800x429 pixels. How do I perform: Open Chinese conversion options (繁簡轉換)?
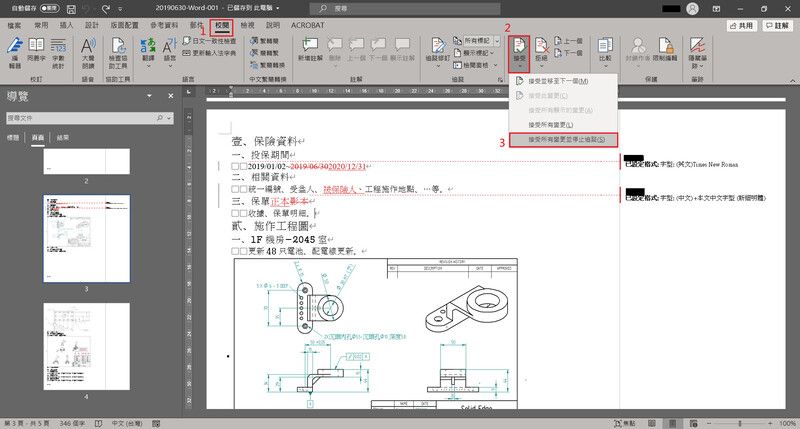coord(268,65)
